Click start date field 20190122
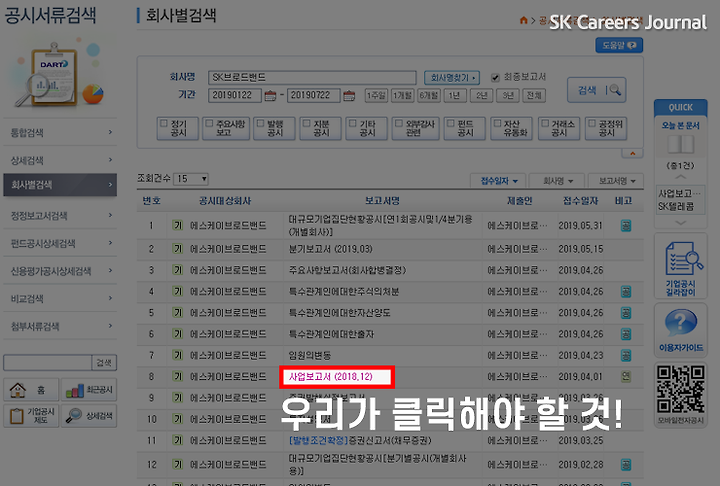The image size is (720, 486). click(x=235, y=96)
